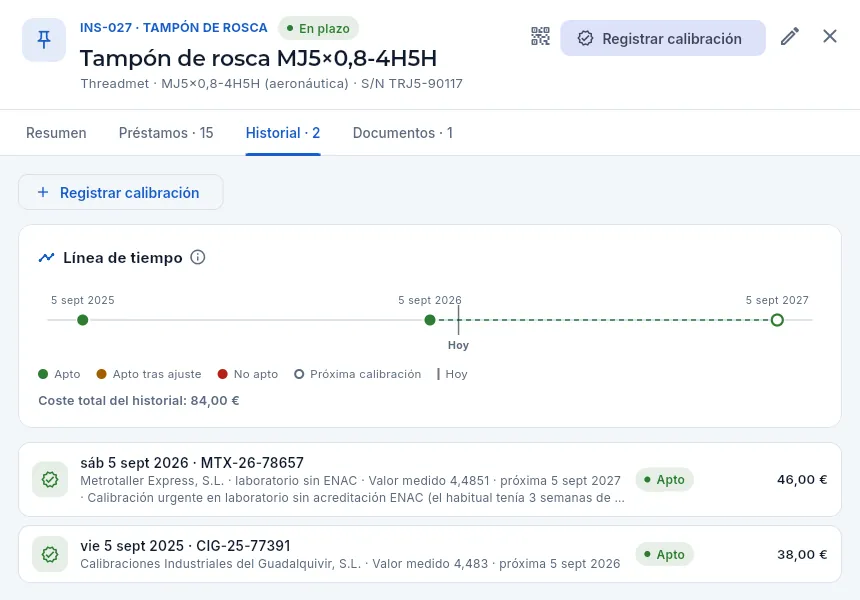The height and width of the screenshot is (600, 860).
Task: Click the Coste total del historial text
Action: point(139,400)
